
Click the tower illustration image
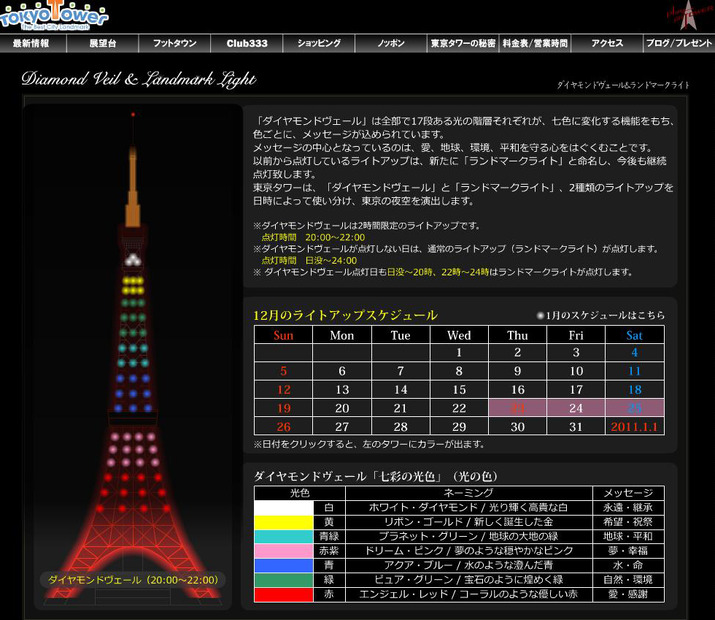point(133,356)
